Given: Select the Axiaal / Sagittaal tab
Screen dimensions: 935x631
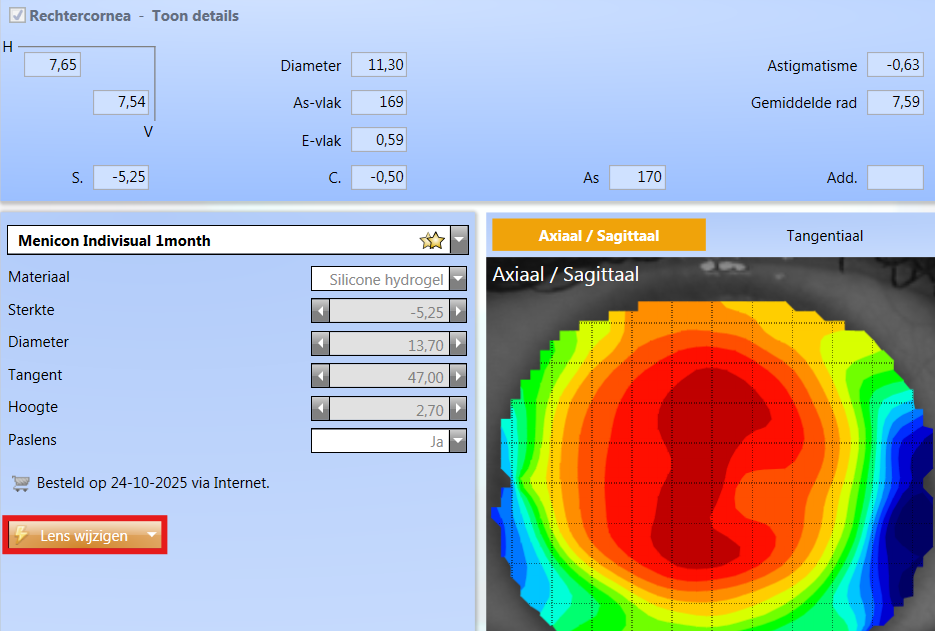Looking at the screenshot, I should pos(598,236).
